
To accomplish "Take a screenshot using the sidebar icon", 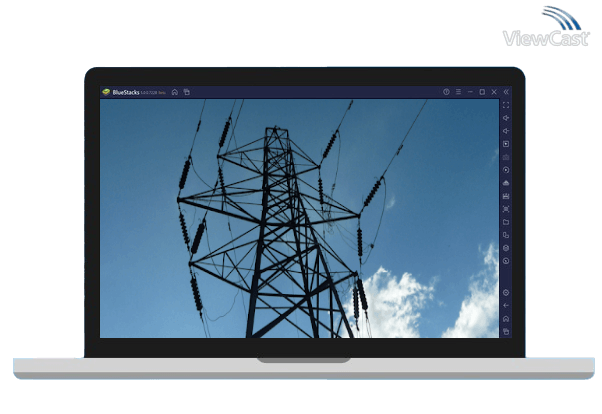I will pyautogui.click(x=506, y=209).
